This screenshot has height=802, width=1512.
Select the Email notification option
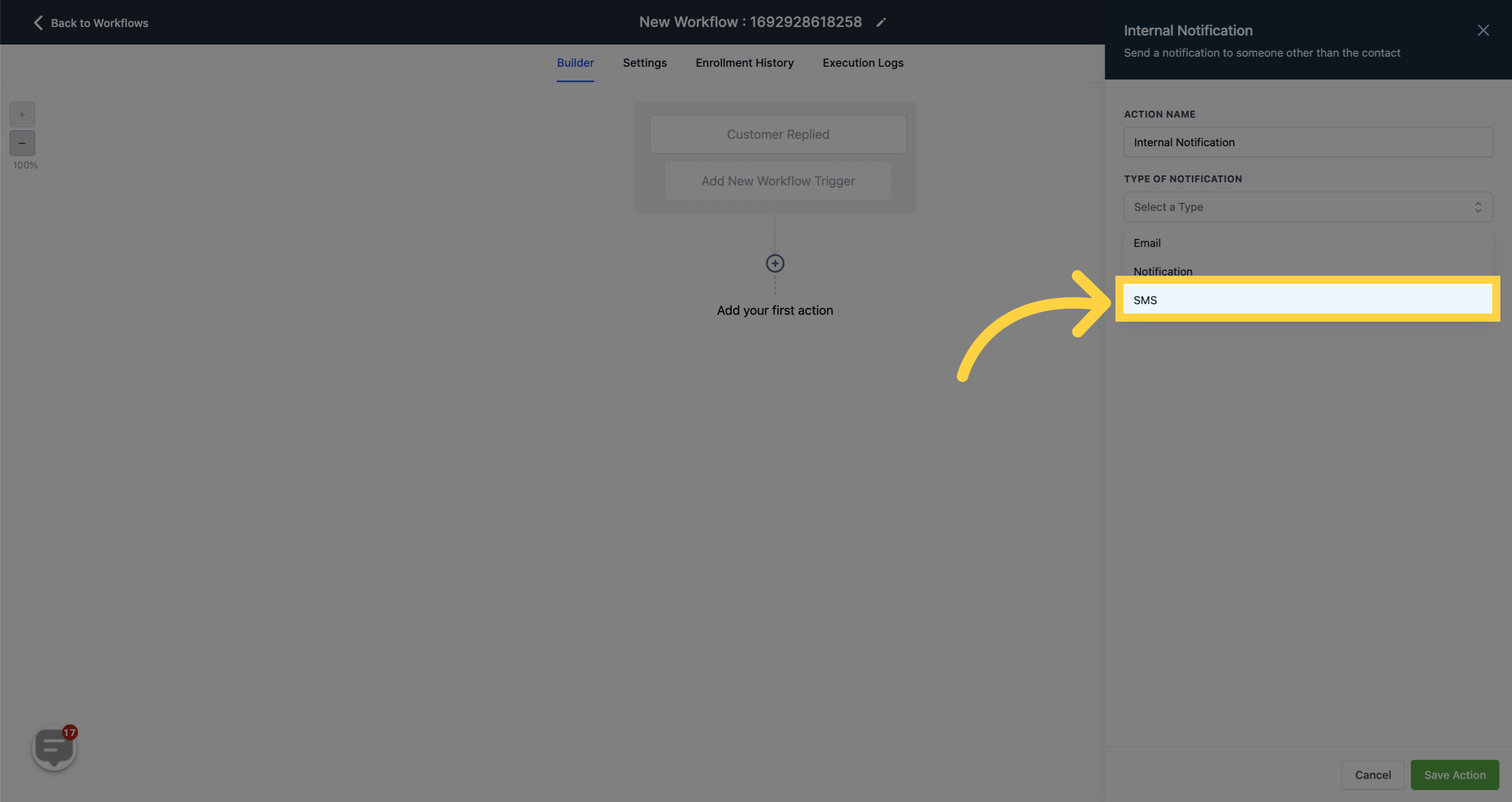pyautogui.click(x=1147, y=243)
